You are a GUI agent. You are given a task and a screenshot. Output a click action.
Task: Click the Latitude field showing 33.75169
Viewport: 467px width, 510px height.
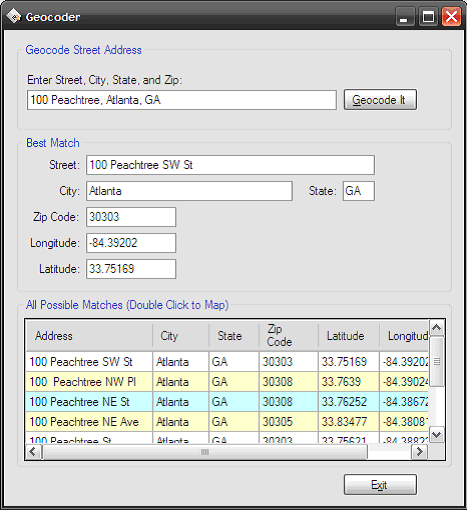131,269
